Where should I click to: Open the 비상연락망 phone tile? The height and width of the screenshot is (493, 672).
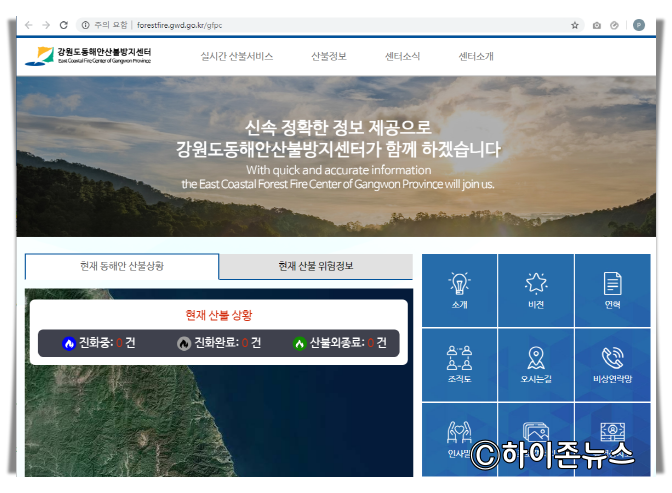pos(612,364)
